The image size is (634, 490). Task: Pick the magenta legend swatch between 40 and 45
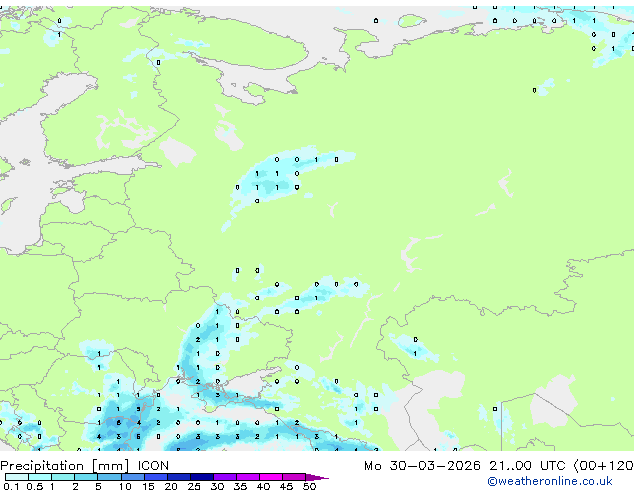click(271, 477)
